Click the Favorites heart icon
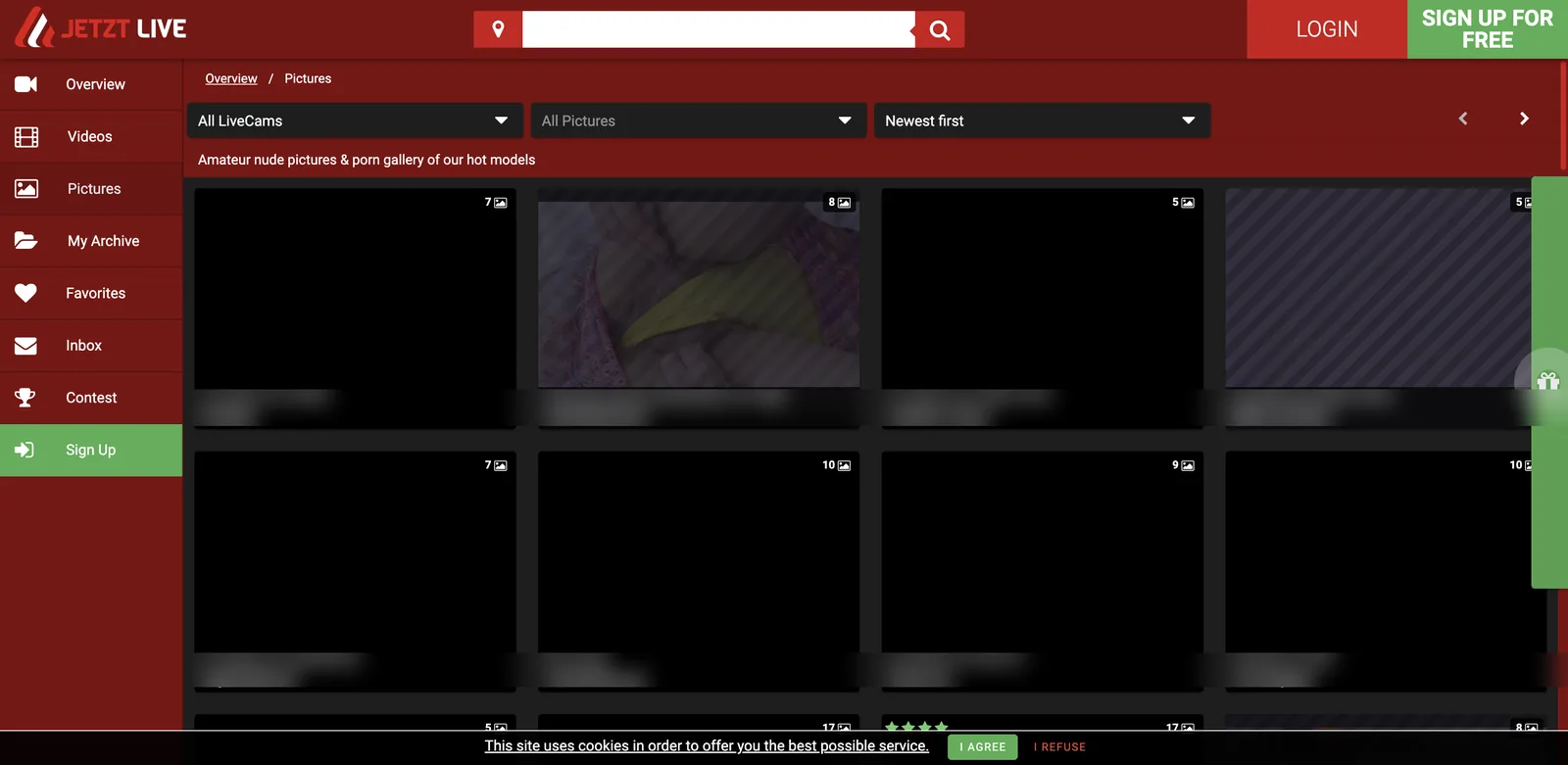 26,293
